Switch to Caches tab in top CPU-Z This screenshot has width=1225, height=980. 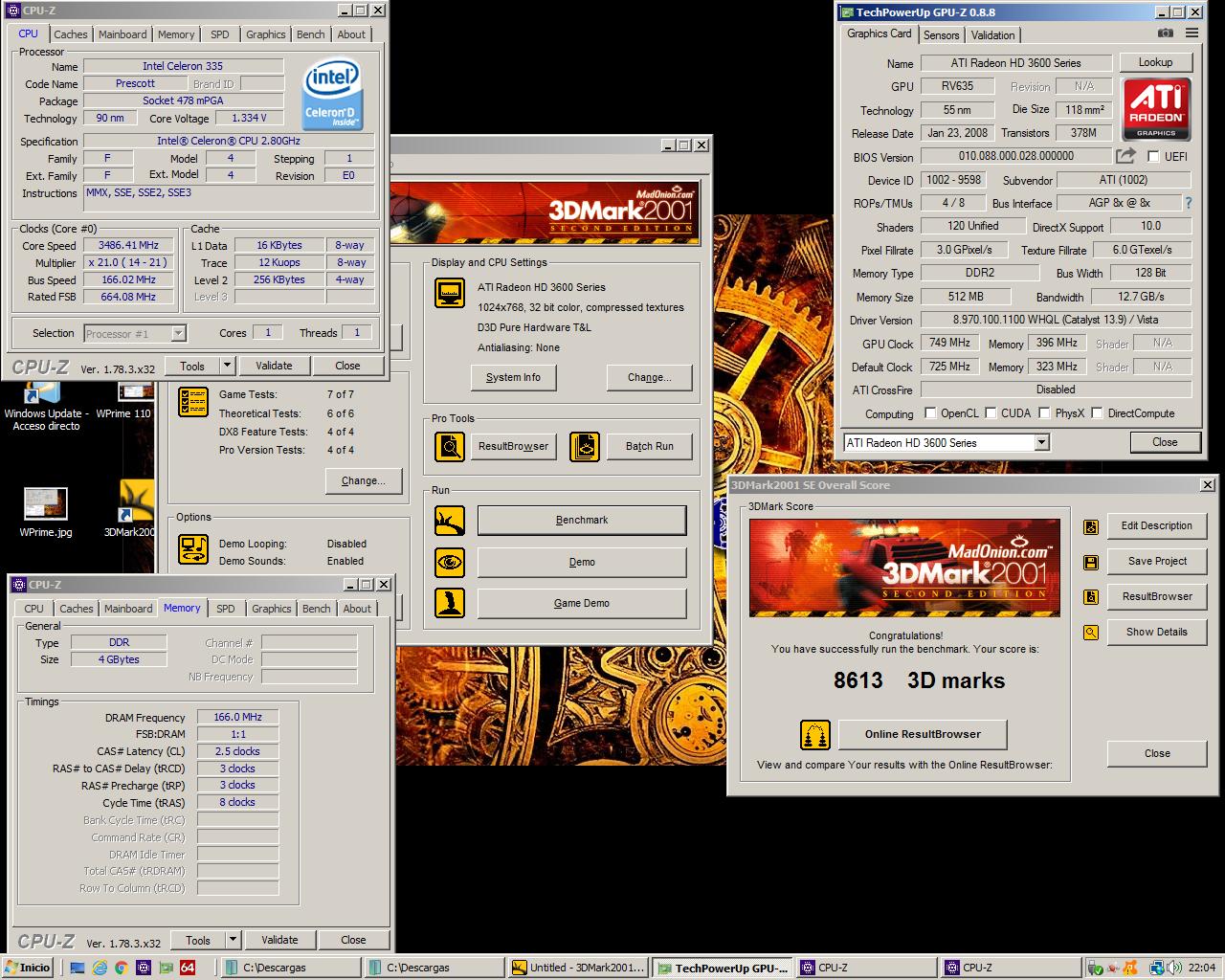point(71,34)
